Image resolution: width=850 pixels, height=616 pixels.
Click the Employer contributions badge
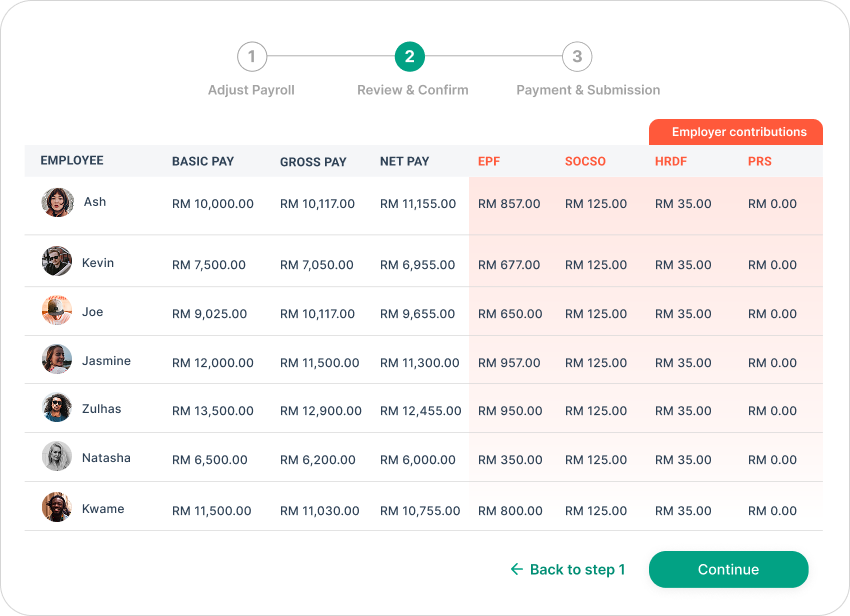coord(736,131)
